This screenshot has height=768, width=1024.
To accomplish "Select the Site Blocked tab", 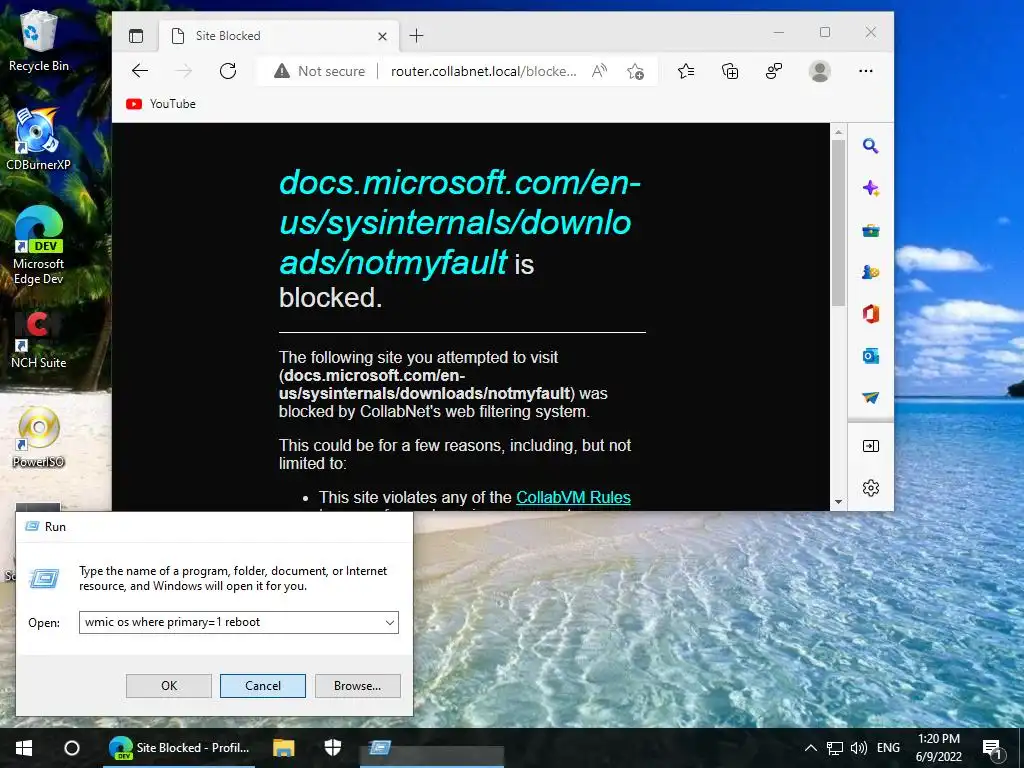I will pyautogui.click(x=278, y=36).
